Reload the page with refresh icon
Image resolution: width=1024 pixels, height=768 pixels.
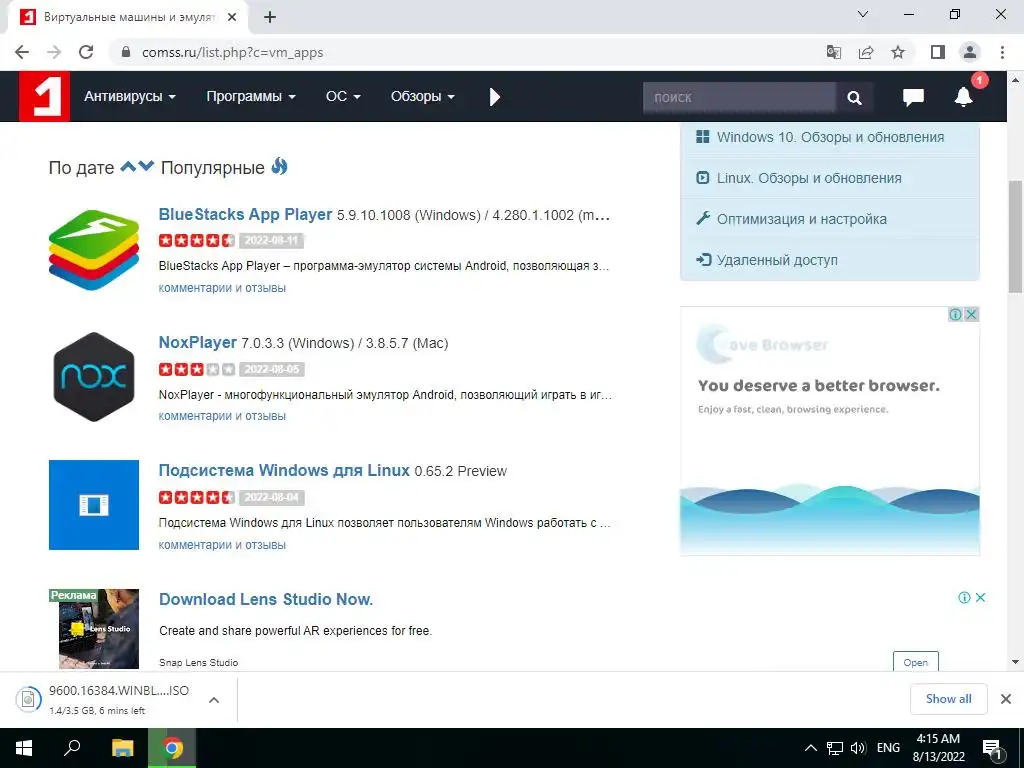click(x=86, y=52)
